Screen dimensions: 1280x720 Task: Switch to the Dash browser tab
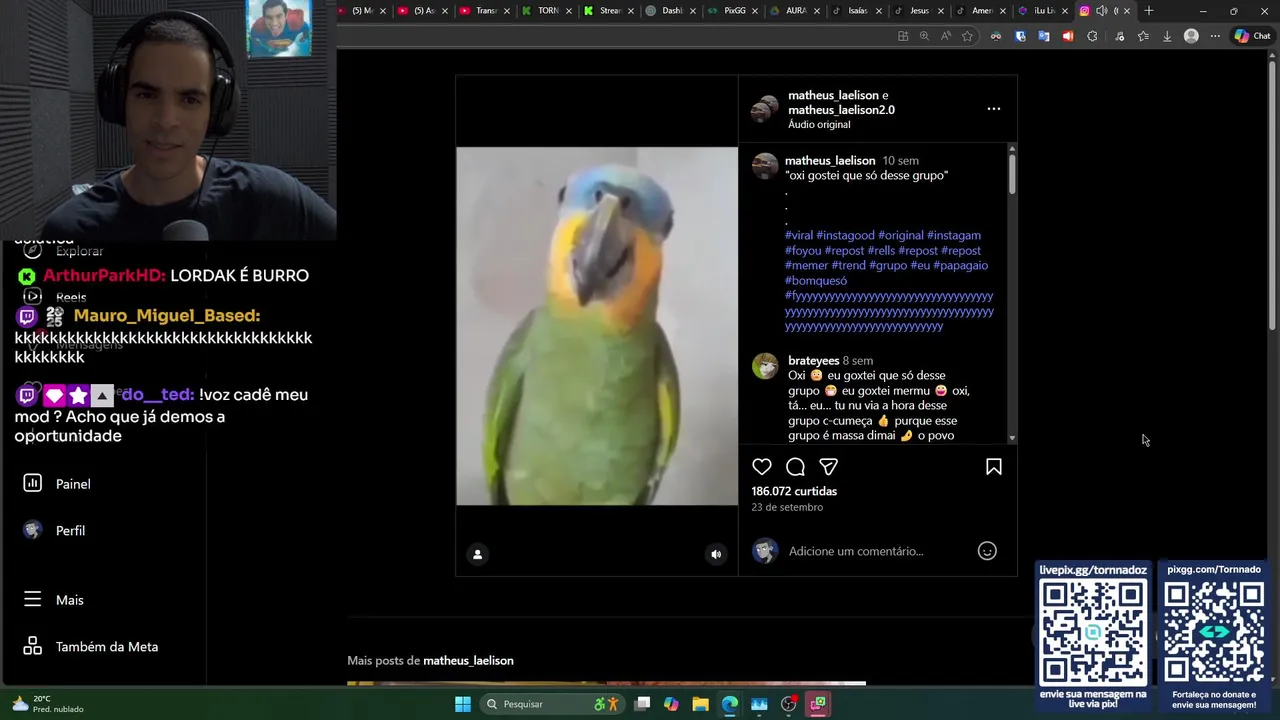pyautogui.click(x=671, y=11)
